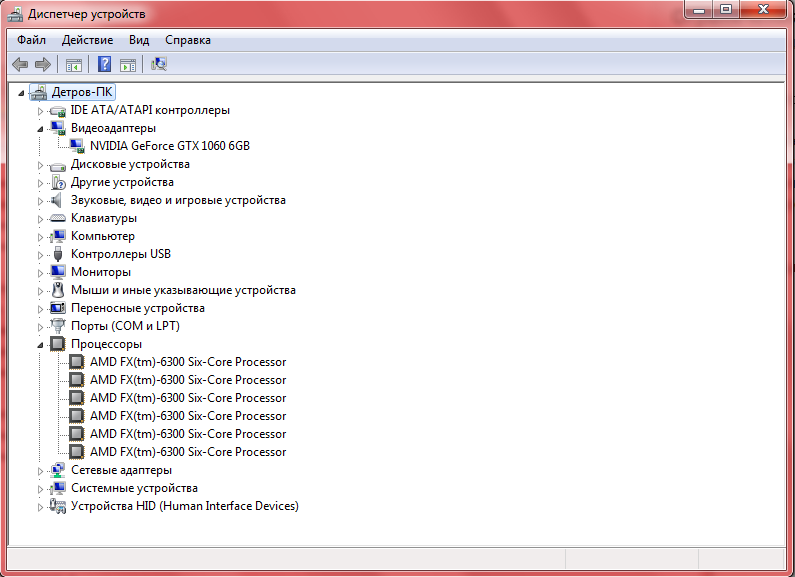The height and width of the screenshot is (577, 795).
Task: Click the Мониторы monitor icon
Action: tap(58, 272)
